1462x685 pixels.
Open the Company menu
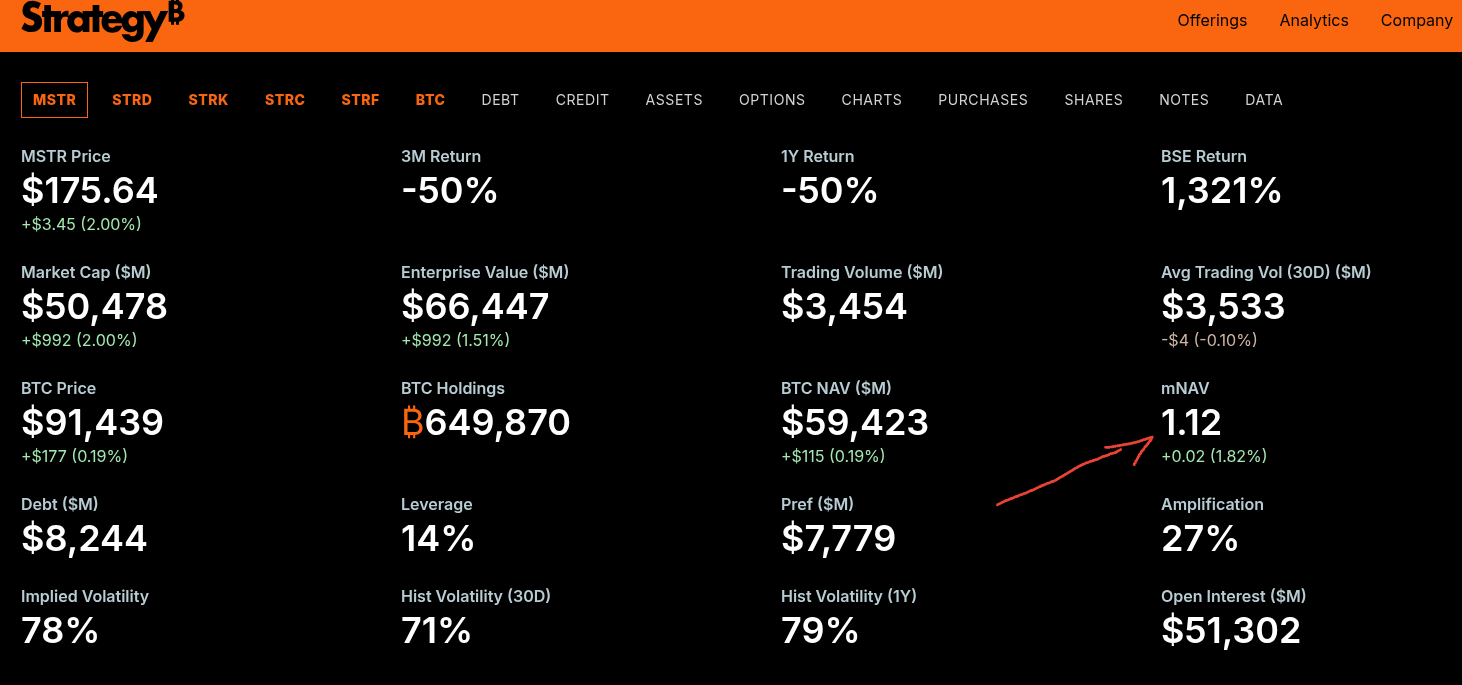(1416, 20)
